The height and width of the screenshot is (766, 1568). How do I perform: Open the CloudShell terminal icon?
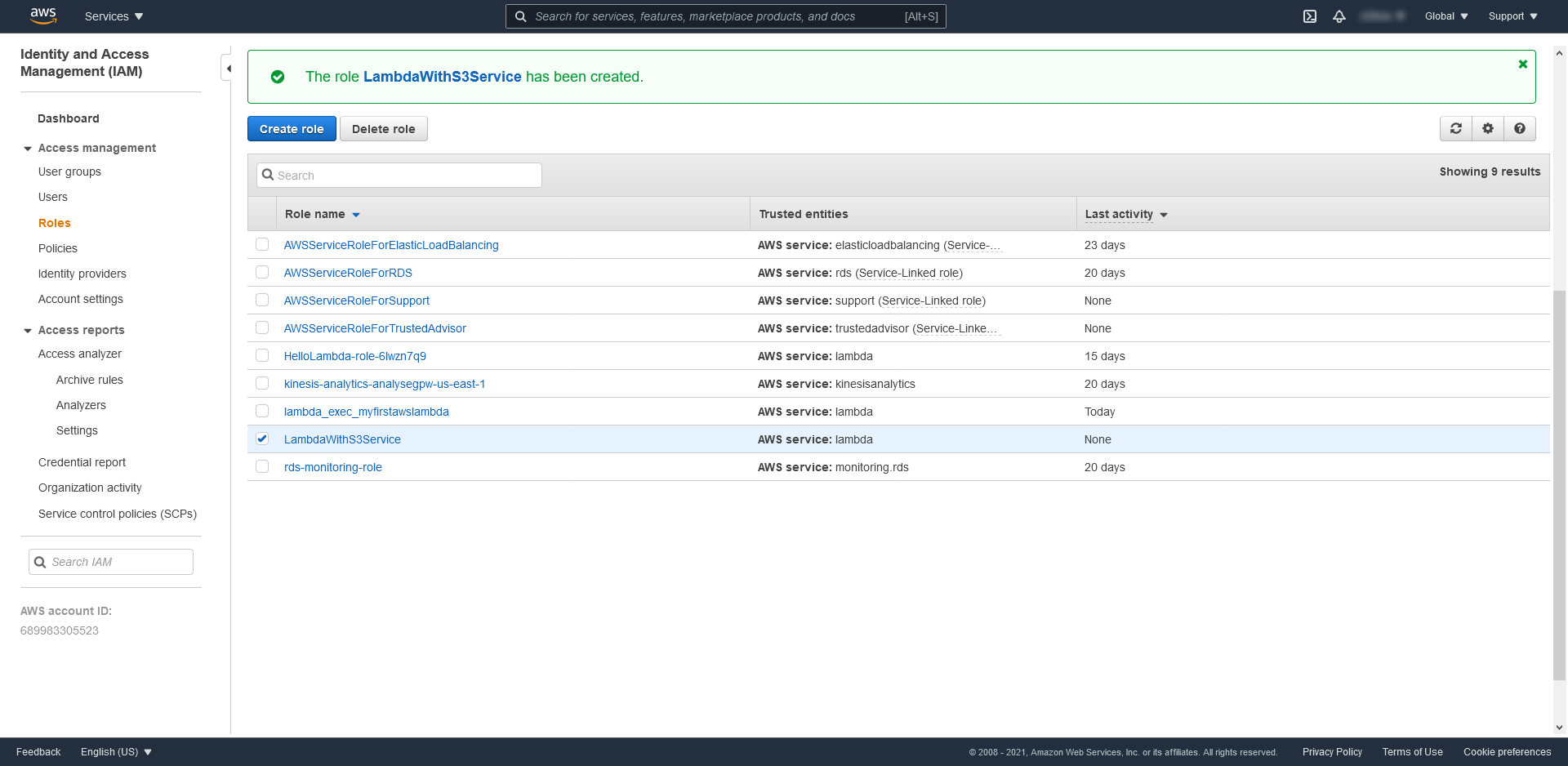[1310, 16]
